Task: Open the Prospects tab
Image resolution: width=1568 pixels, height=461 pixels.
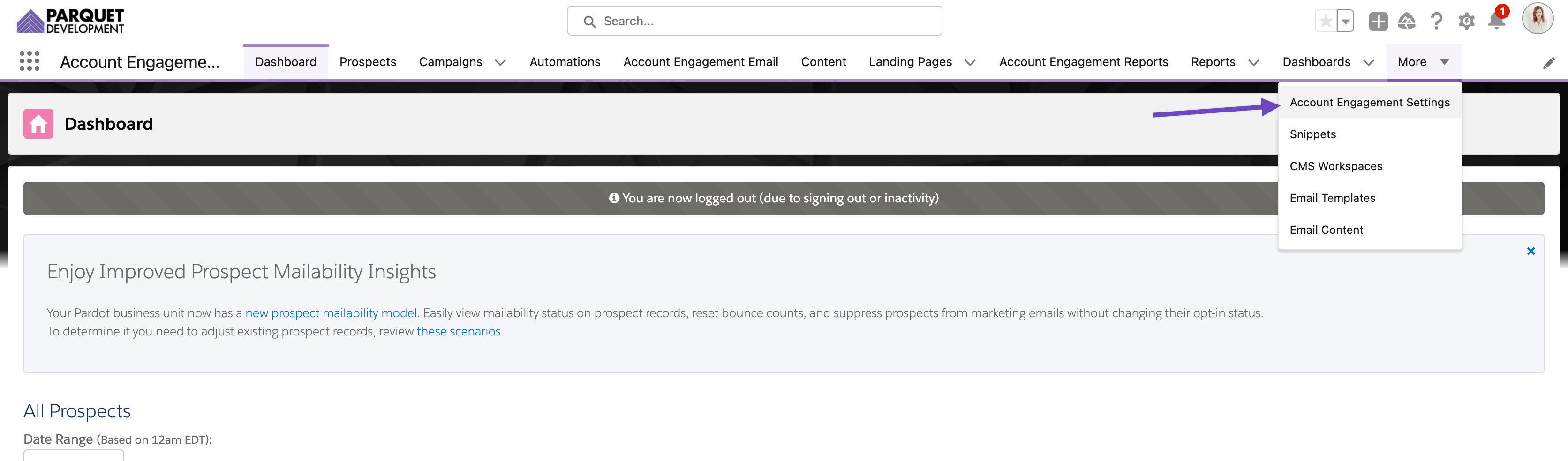Action: [368, 62]
